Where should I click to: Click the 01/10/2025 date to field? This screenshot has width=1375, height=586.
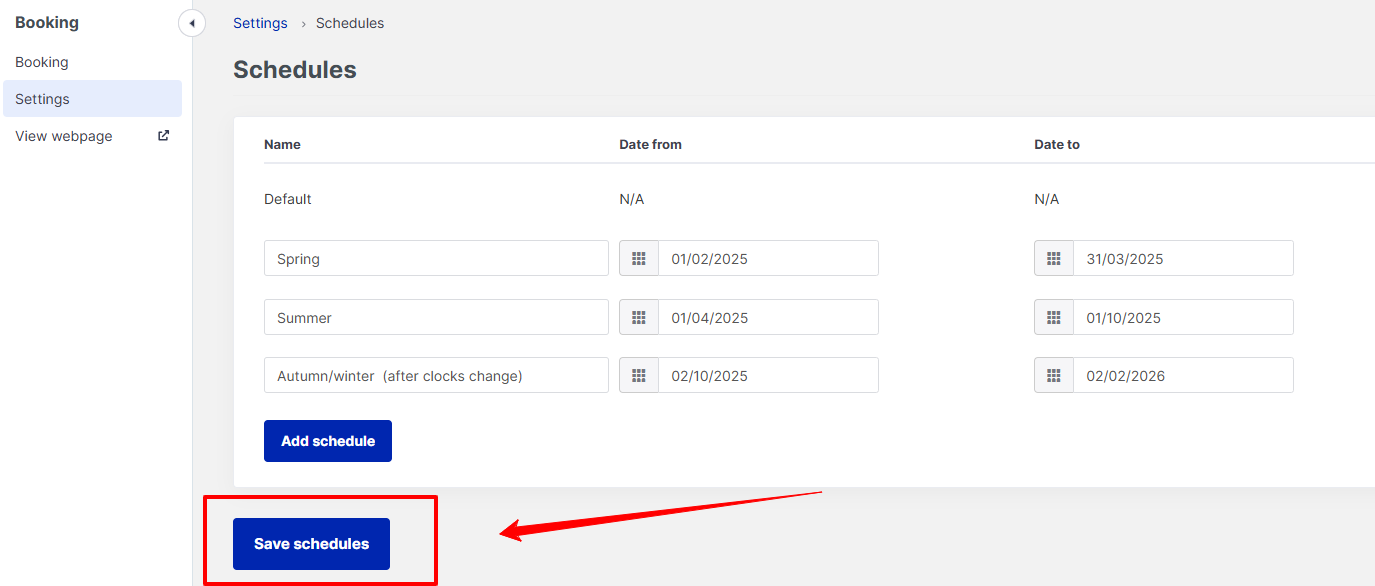click(x=1183, y=317)
